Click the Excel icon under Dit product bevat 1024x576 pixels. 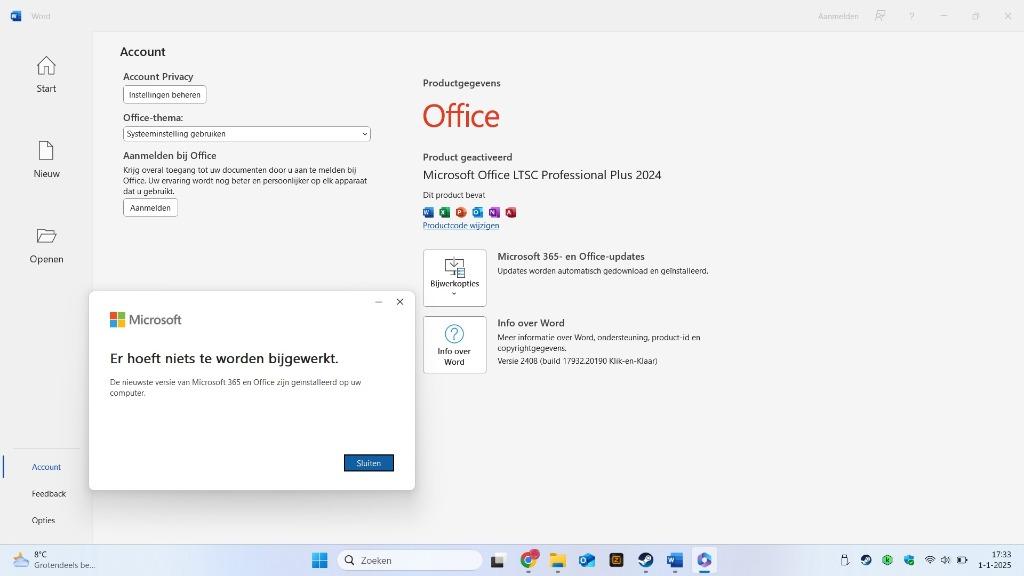pyautogui.click(x=445, y=212)
